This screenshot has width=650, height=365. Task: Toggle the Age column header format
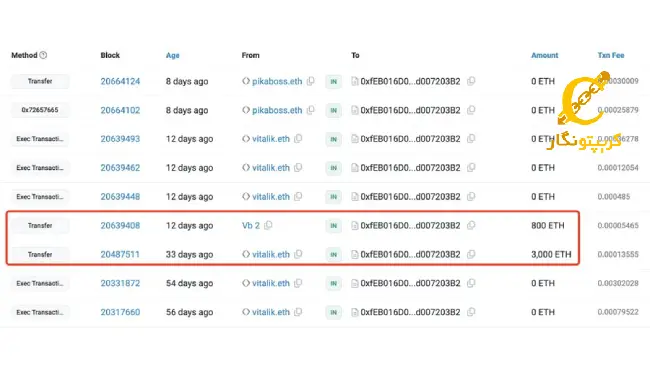point(172,55)
